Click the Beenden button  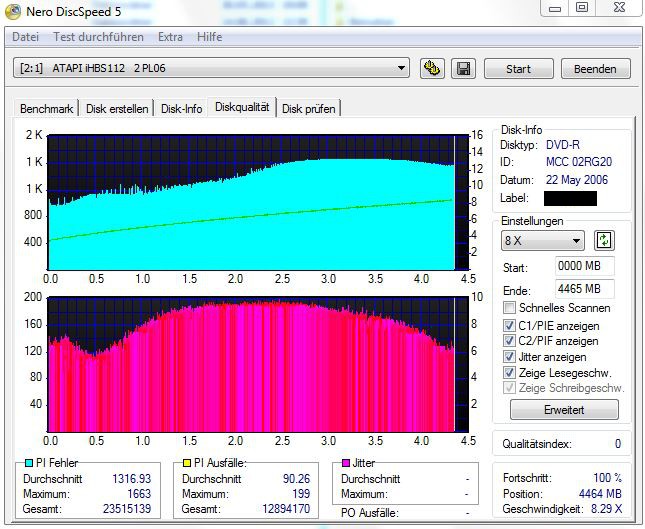595,69
